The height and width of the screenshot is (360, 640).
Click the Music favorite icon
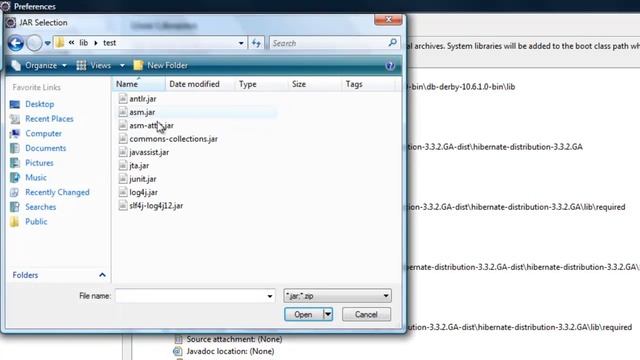(x=15, y=178)
